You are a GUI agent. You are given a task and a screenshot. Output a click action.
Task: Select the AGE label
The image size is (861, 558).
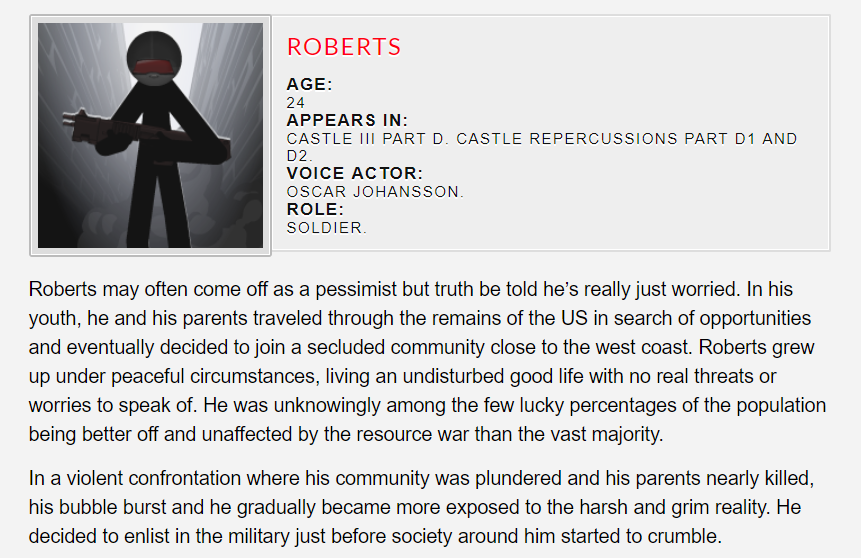tap(309, 85)
